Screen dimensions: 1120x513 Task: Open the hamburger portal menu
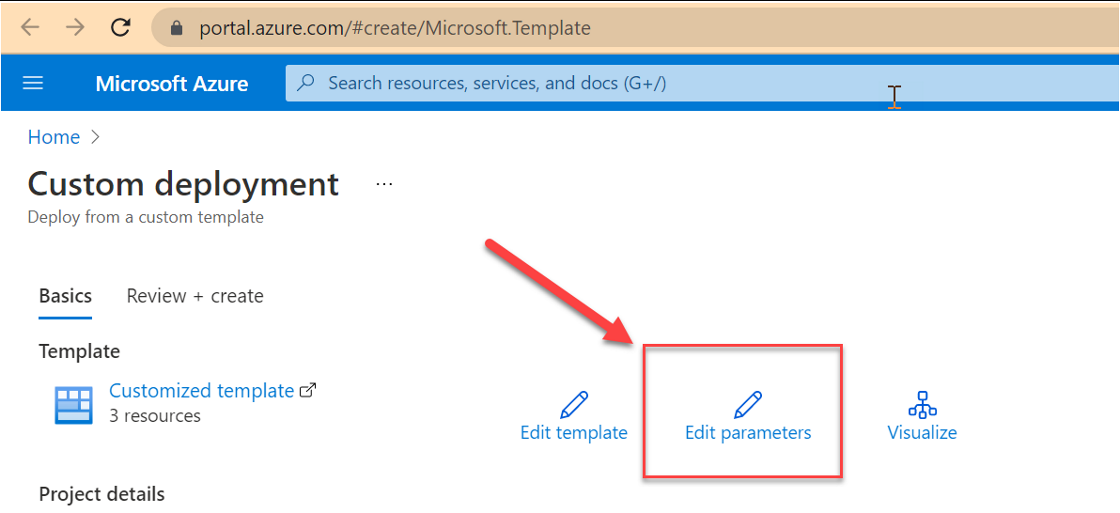pos(33,84)
